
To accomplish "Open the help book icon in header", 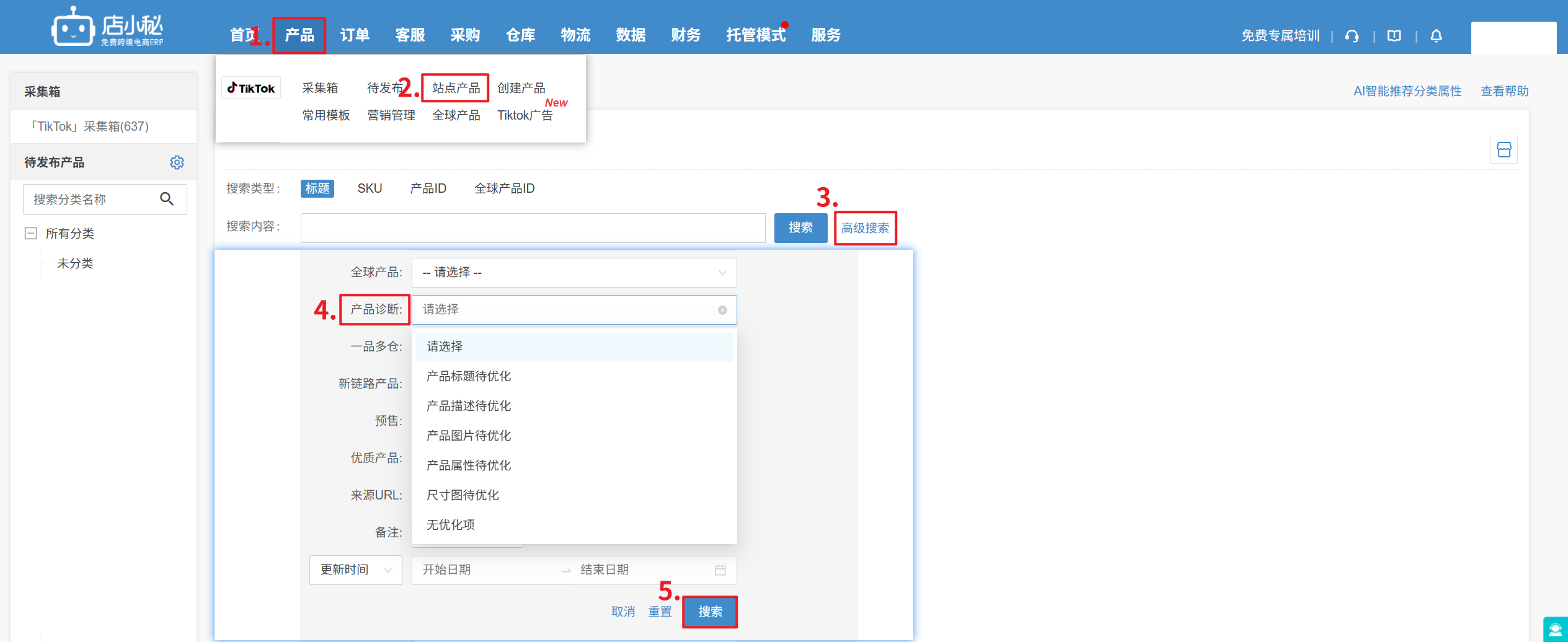I will 1394,36.
